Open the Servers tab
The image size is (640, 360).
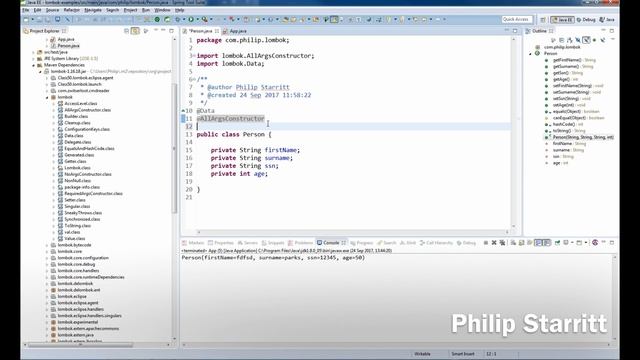(x=248, y=243)
